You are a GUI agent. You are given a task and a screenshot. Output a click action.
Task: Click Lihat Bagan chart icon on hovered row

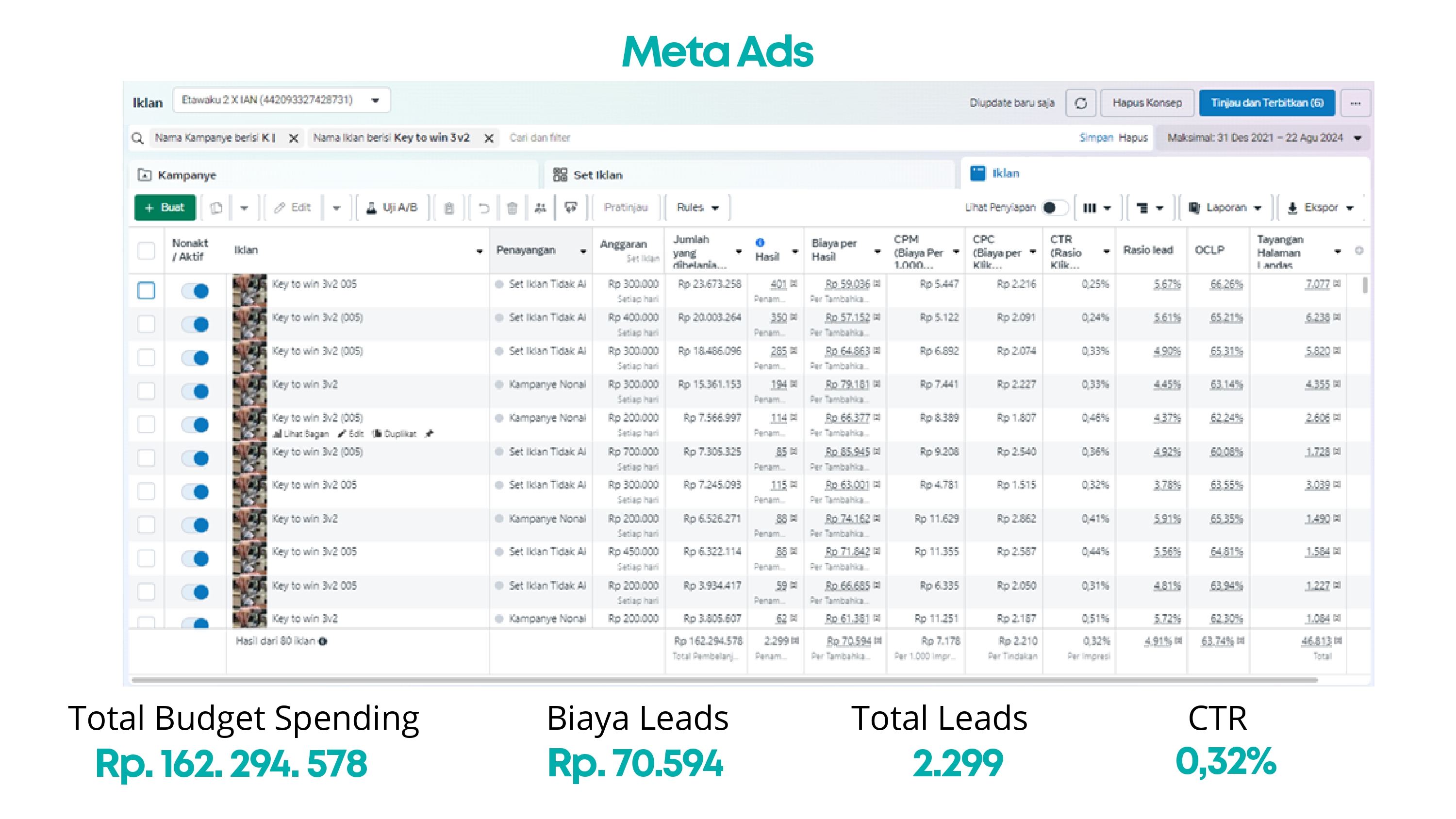(x=277, y=434)
